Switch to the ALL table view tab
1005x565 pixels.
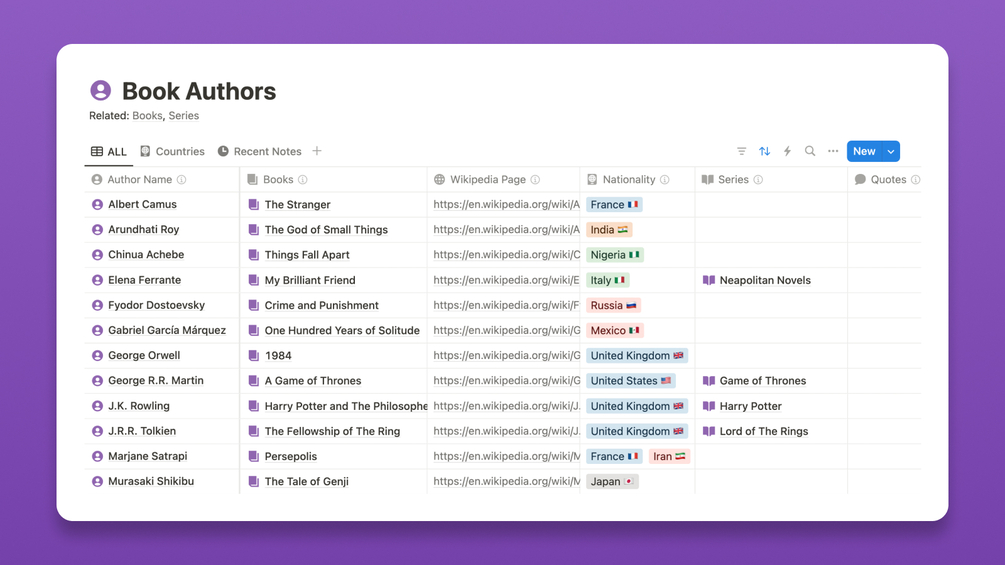pos(109,152)
